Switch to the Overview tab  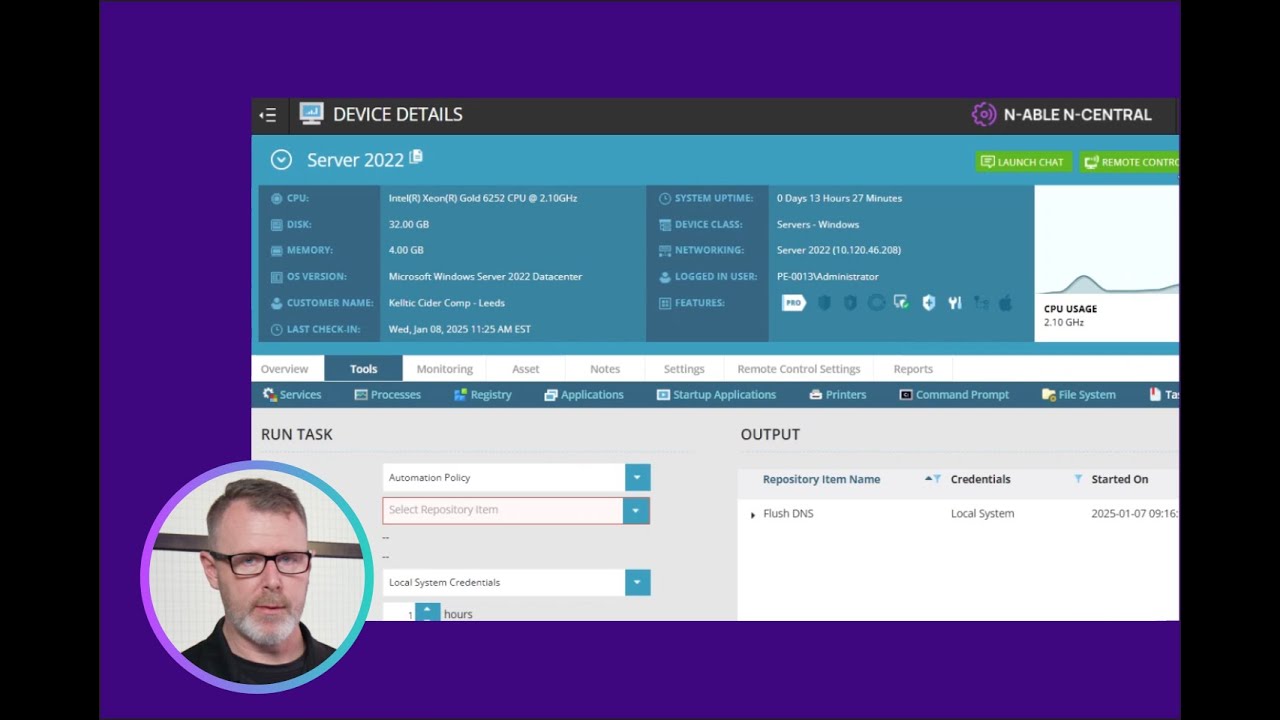click(x=285, y=369)
